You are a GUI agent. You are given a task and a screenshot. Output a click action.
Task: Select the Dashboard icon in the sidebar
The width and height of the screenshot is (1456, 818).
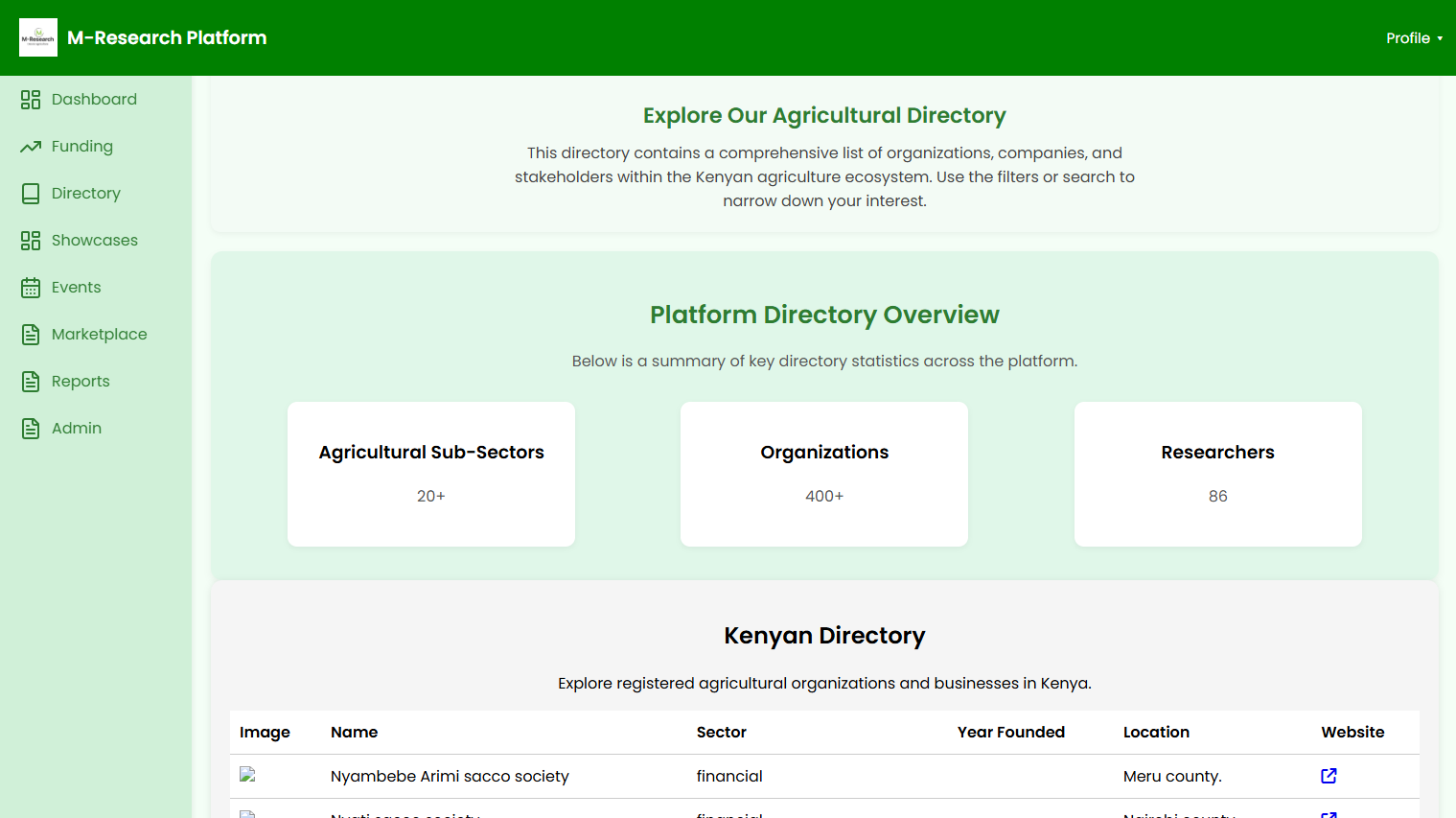[x=29, y=99]
